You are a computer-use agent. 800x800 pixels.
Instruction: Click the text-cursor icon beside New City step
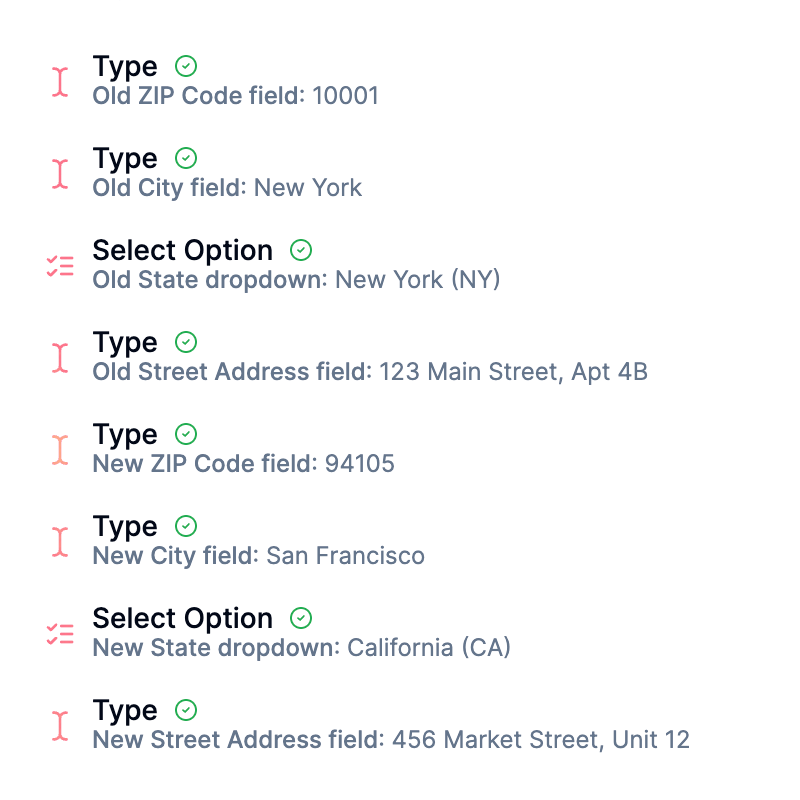point(60,541)
